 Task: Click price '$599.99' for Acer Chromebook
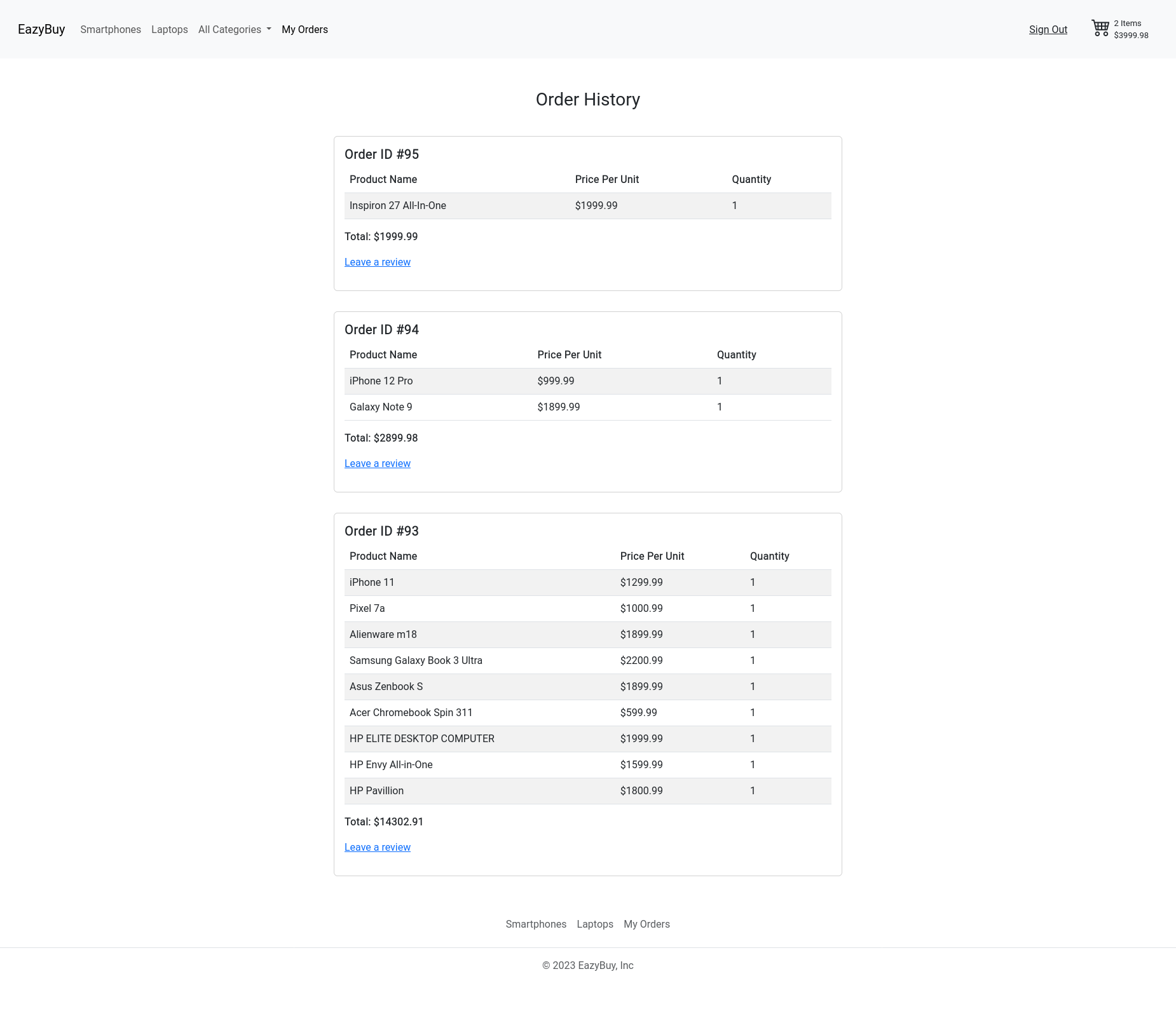[x=639, y=713]
